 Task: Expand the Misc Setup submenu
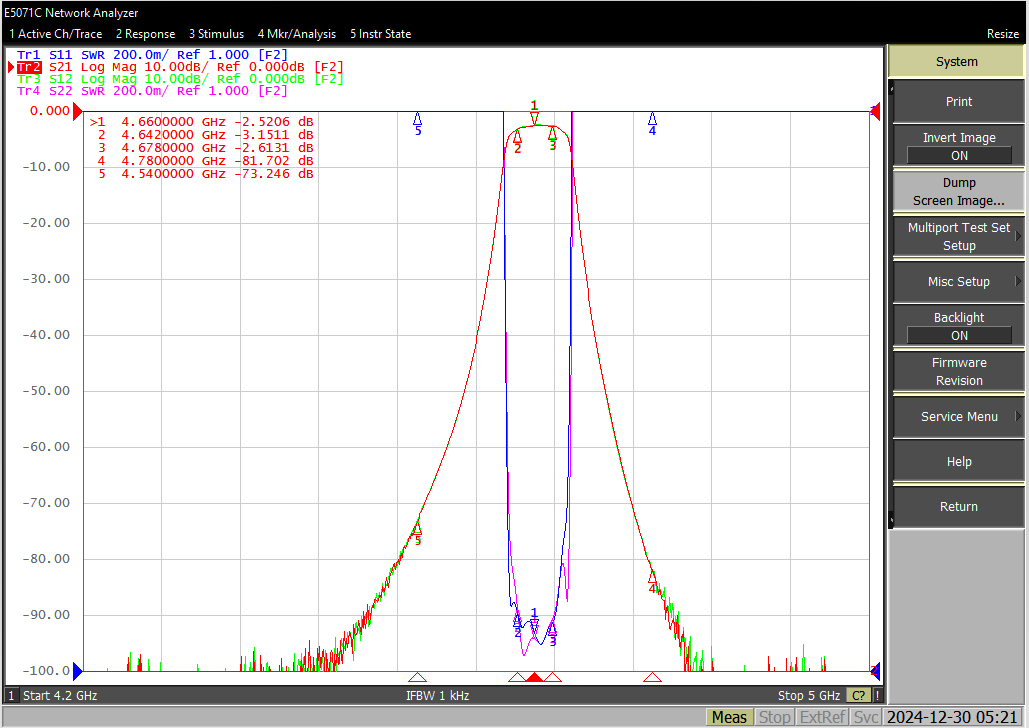pos(959,282)
